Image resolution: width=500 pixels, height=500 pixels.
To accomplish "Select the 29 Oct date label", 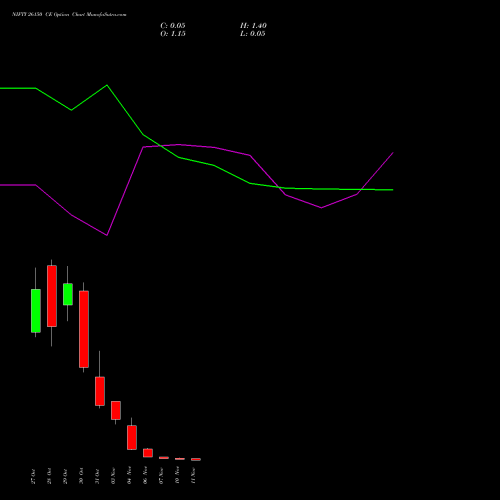I will pos(65,476).
